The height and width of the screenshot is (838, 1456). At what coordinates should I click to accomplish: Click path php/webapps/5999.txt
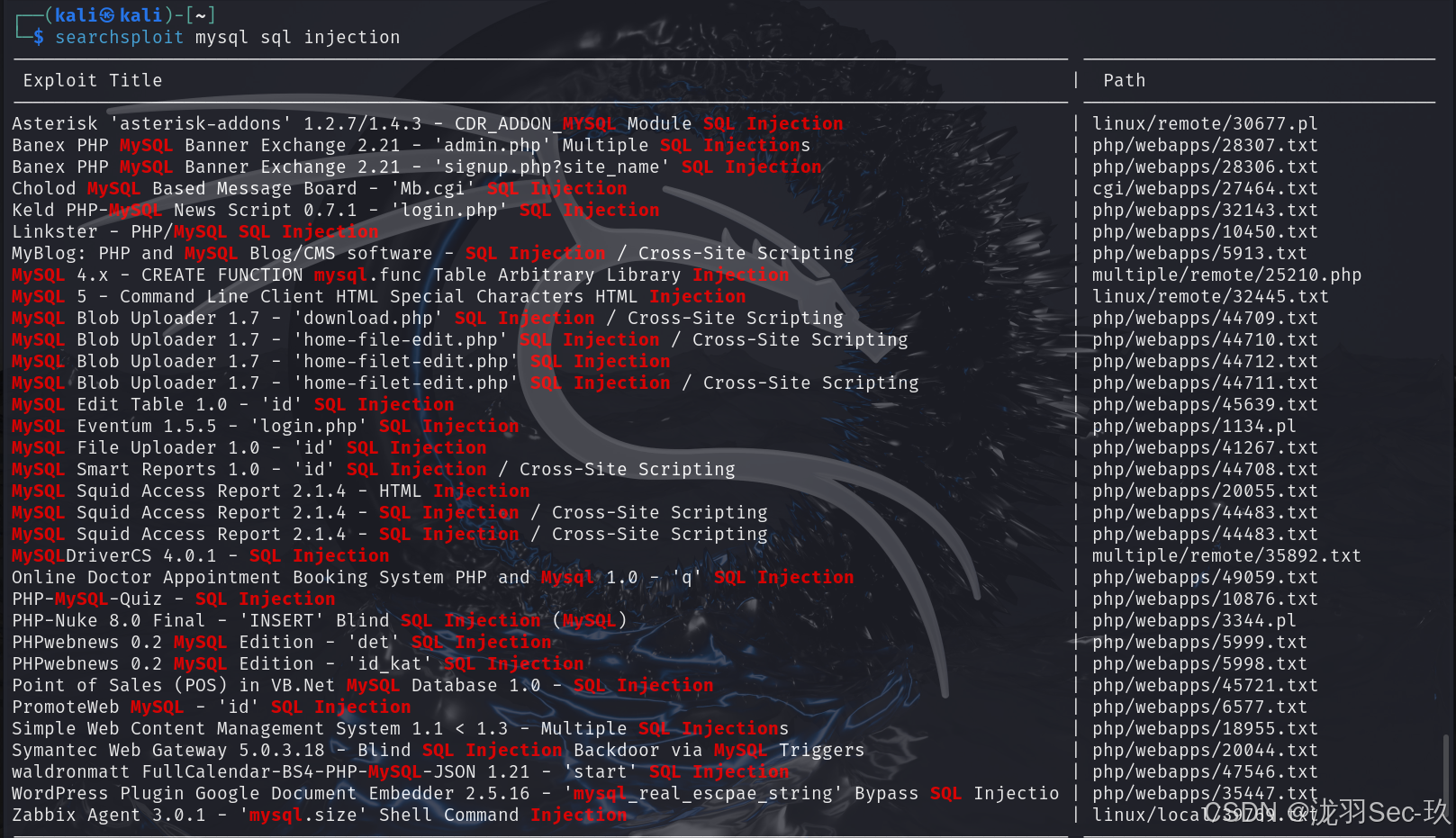coord(1199,642)
